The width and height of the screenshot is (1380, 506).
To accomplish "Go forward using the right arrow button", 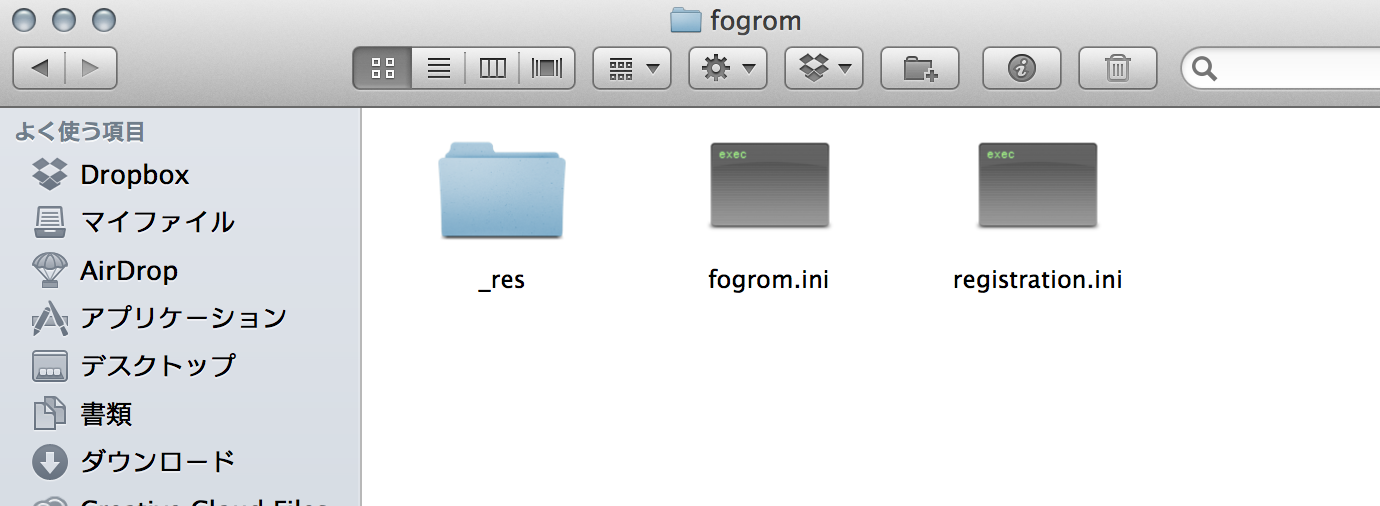I will pyautogui.click(x=91, y=68).
